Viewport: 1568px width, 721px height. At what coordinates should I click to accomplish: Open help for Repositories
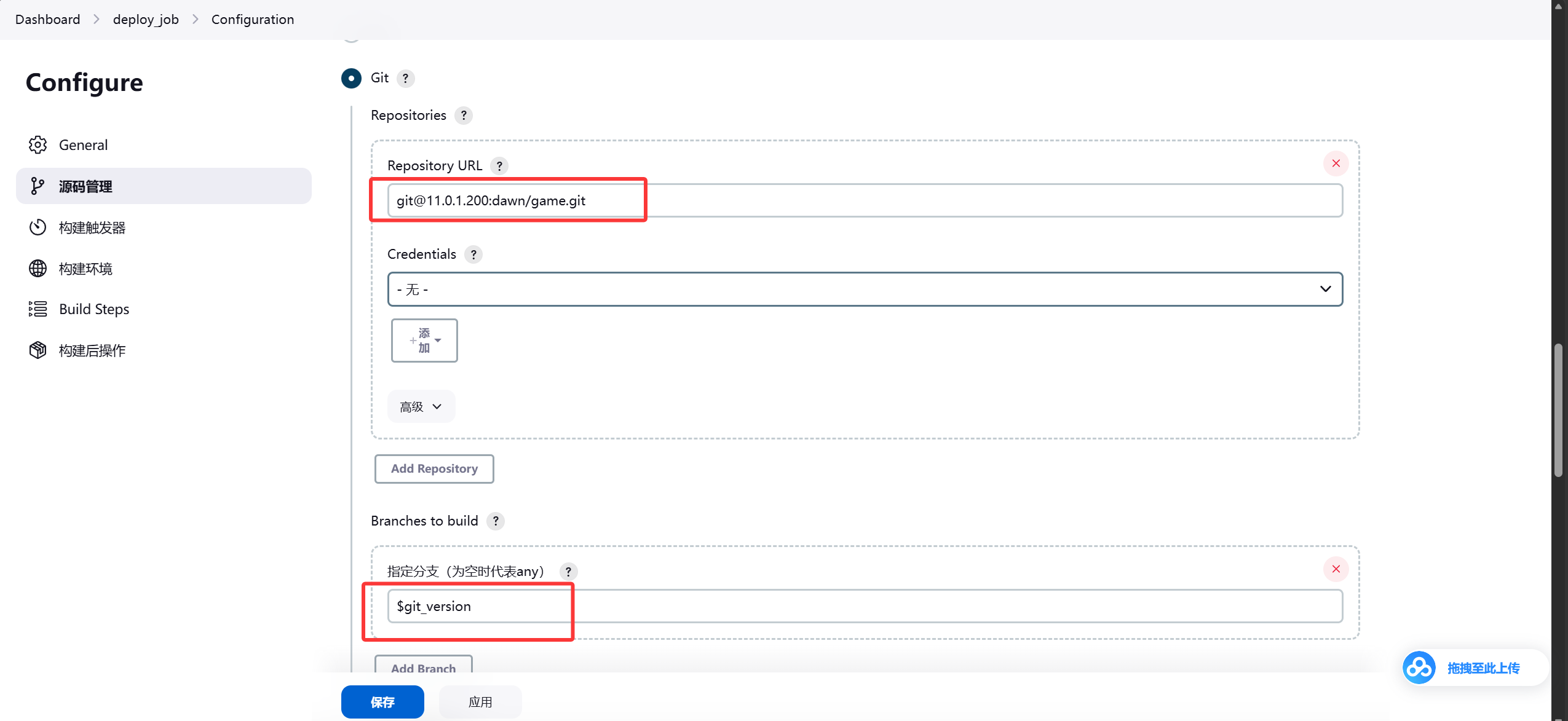click(x=464, y=116)
